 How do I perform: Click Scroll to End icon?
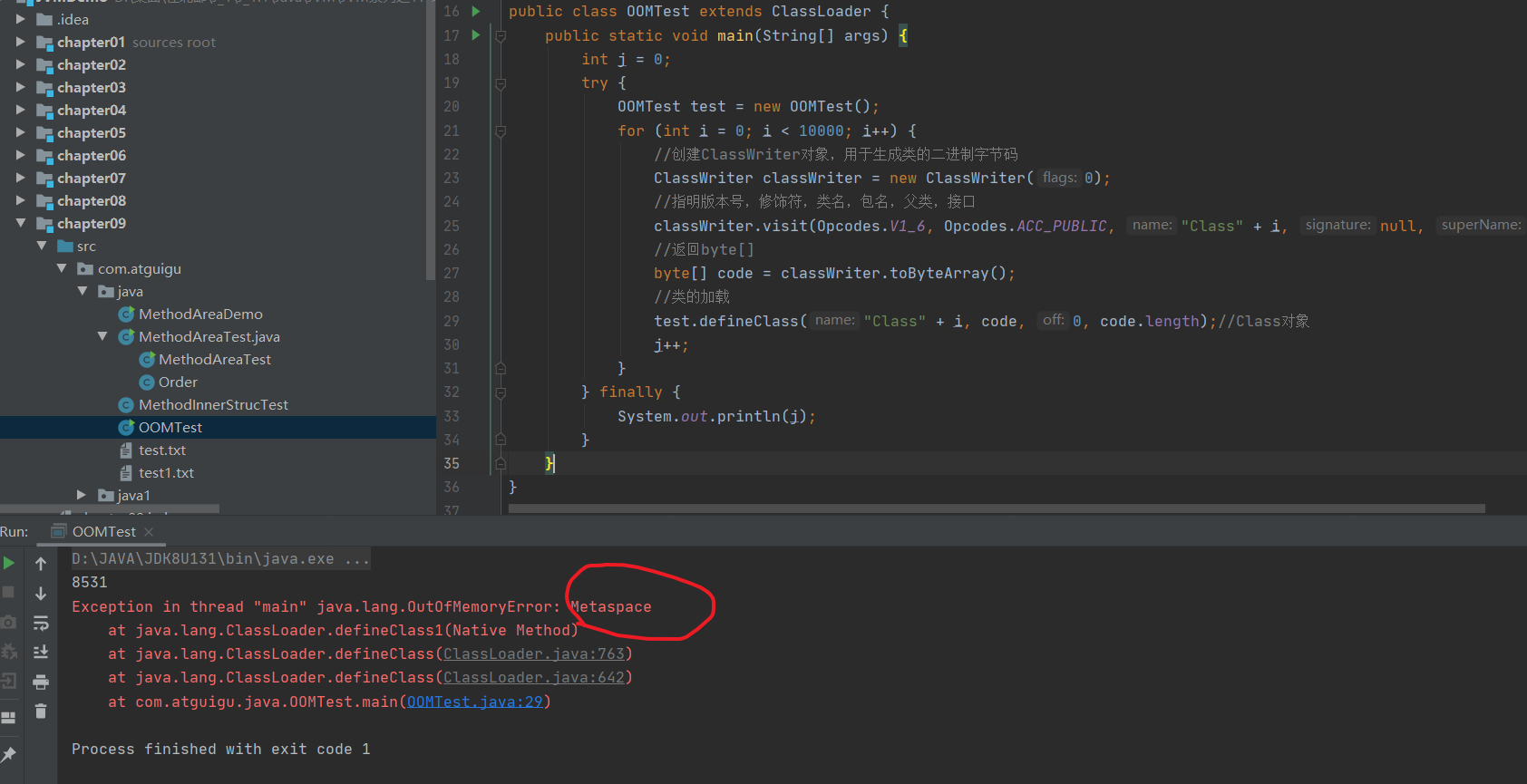coord(41,652)
